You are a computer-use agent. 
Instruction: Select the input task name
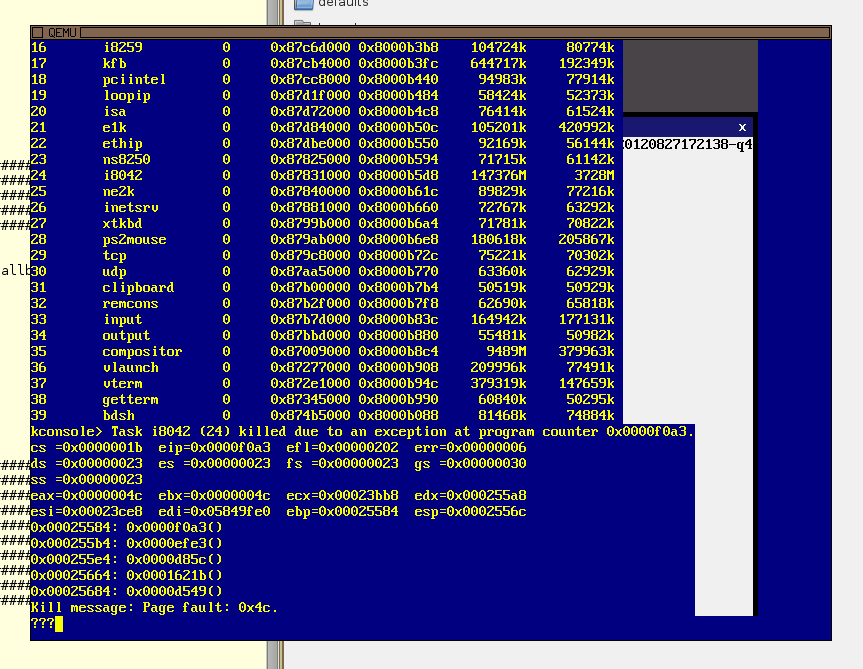tap(123, 320)
